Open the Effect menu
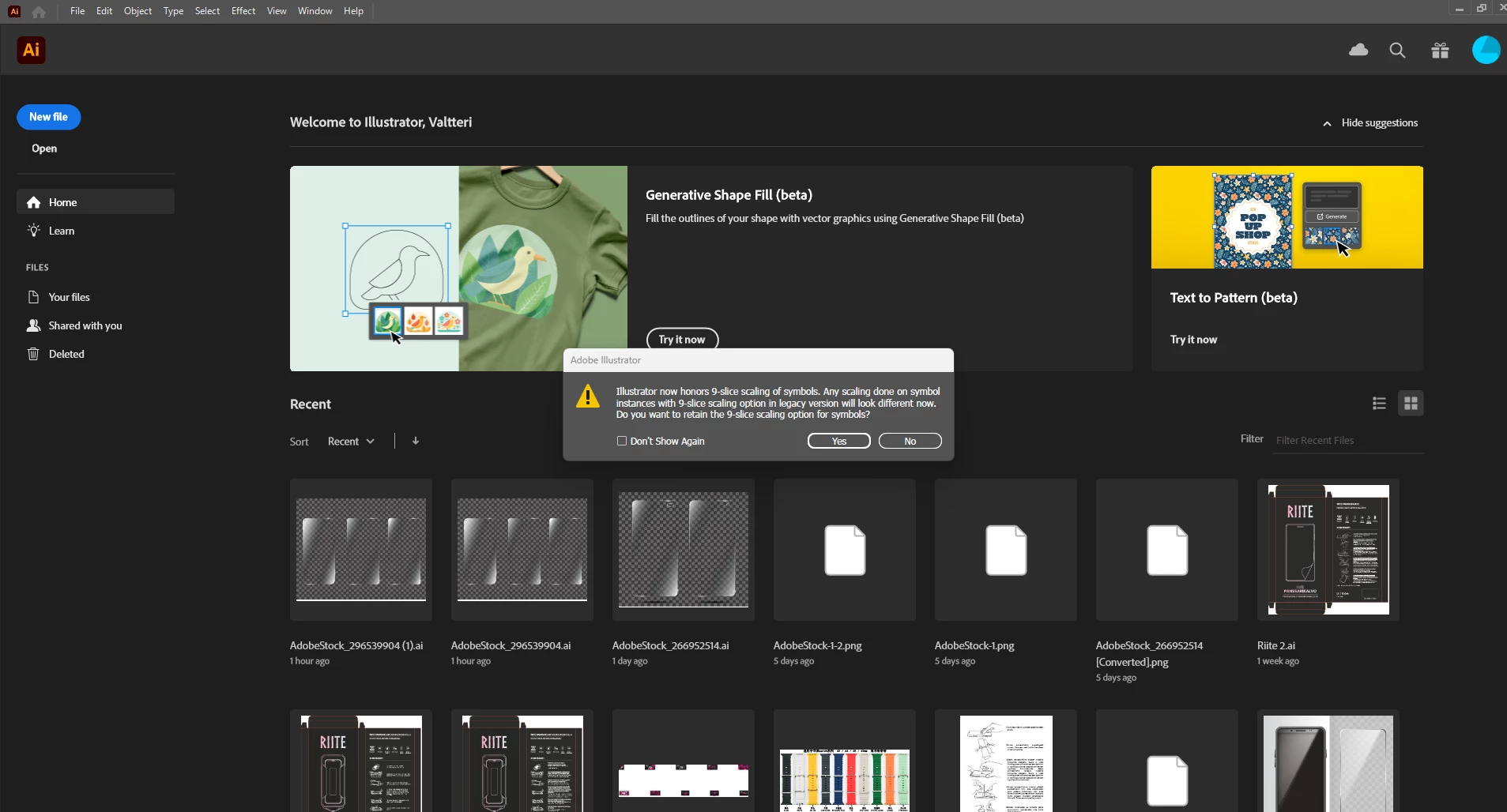 pyautogui.click(x=243, y=11)
